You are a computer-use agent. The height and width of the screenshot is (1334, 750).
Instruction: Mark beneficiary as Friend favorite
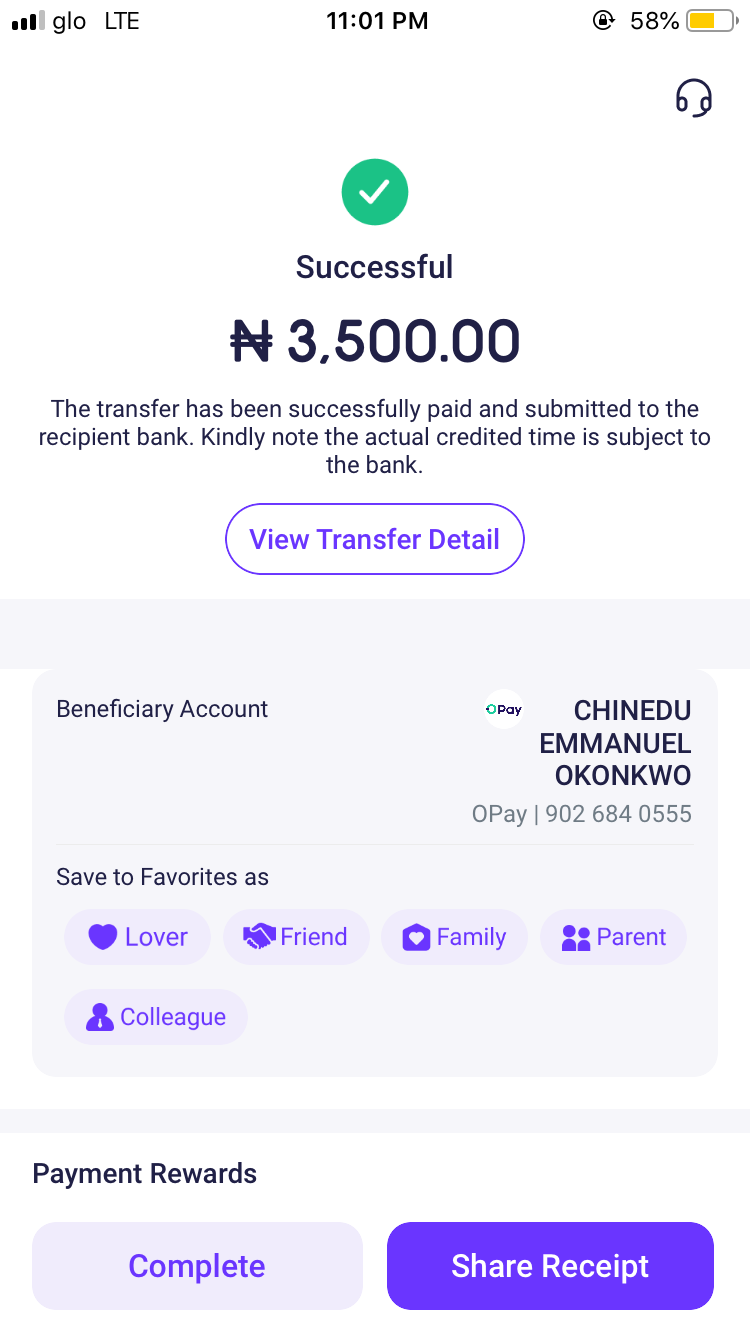296,937
